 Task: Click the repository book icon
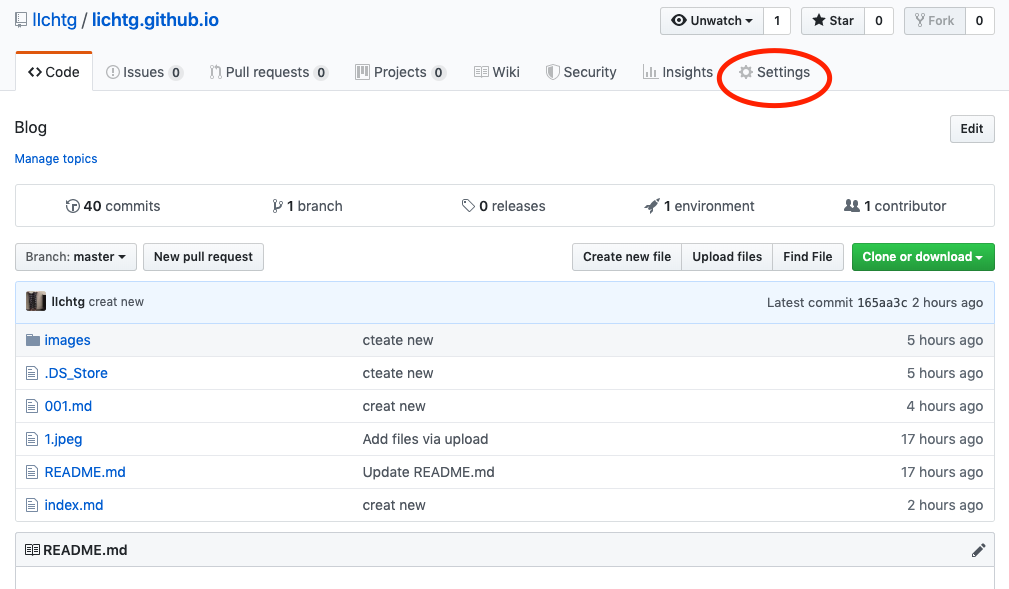pyautogui.click(x=21, y=20)
